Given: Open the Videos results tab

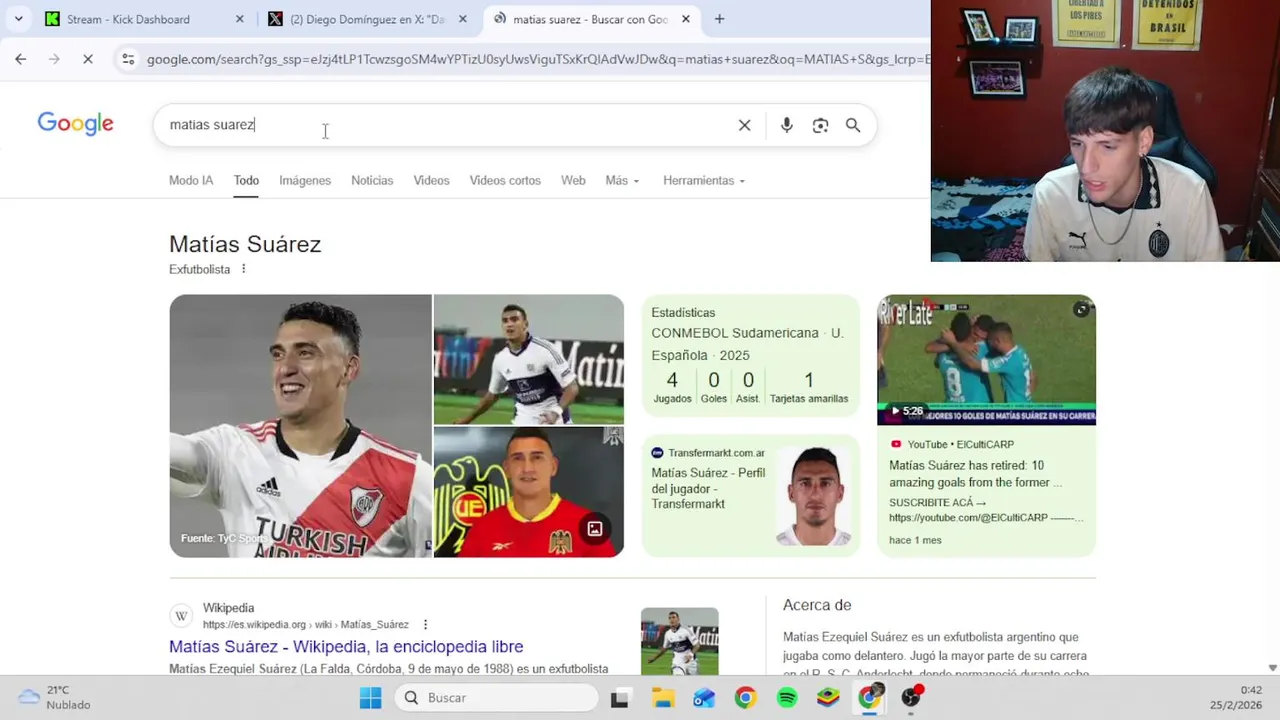Looking at the screenshot, I should pyautogui.click(x=431, y=180).
